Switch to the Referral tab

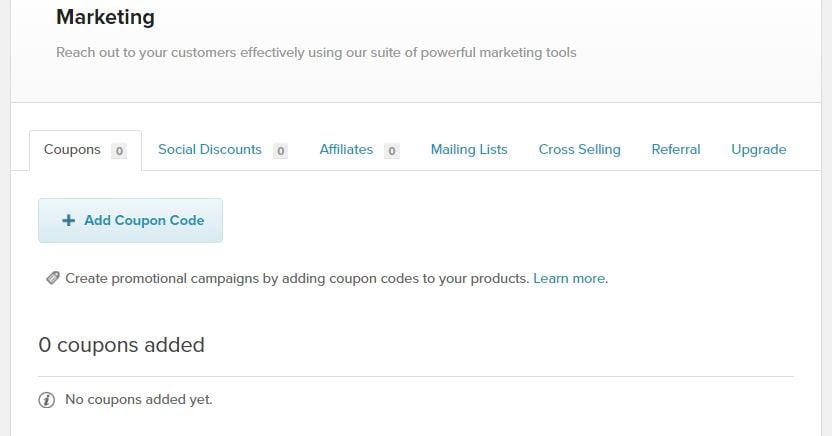coord(676,150)
